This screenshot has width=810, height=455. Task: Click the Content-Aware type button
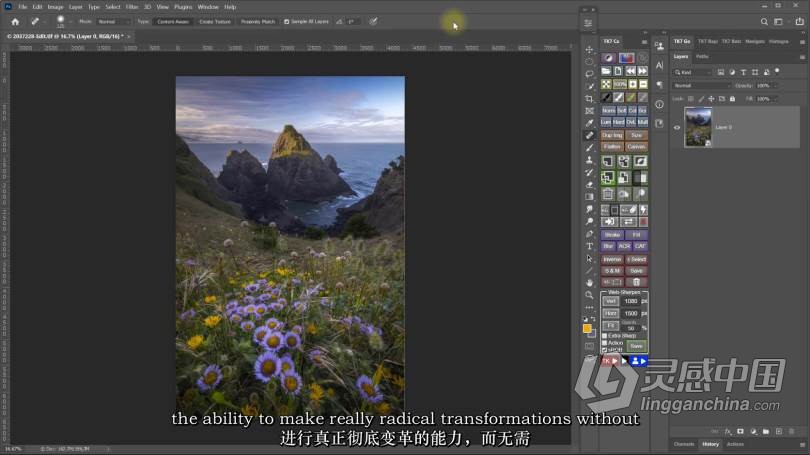[173, 22]
